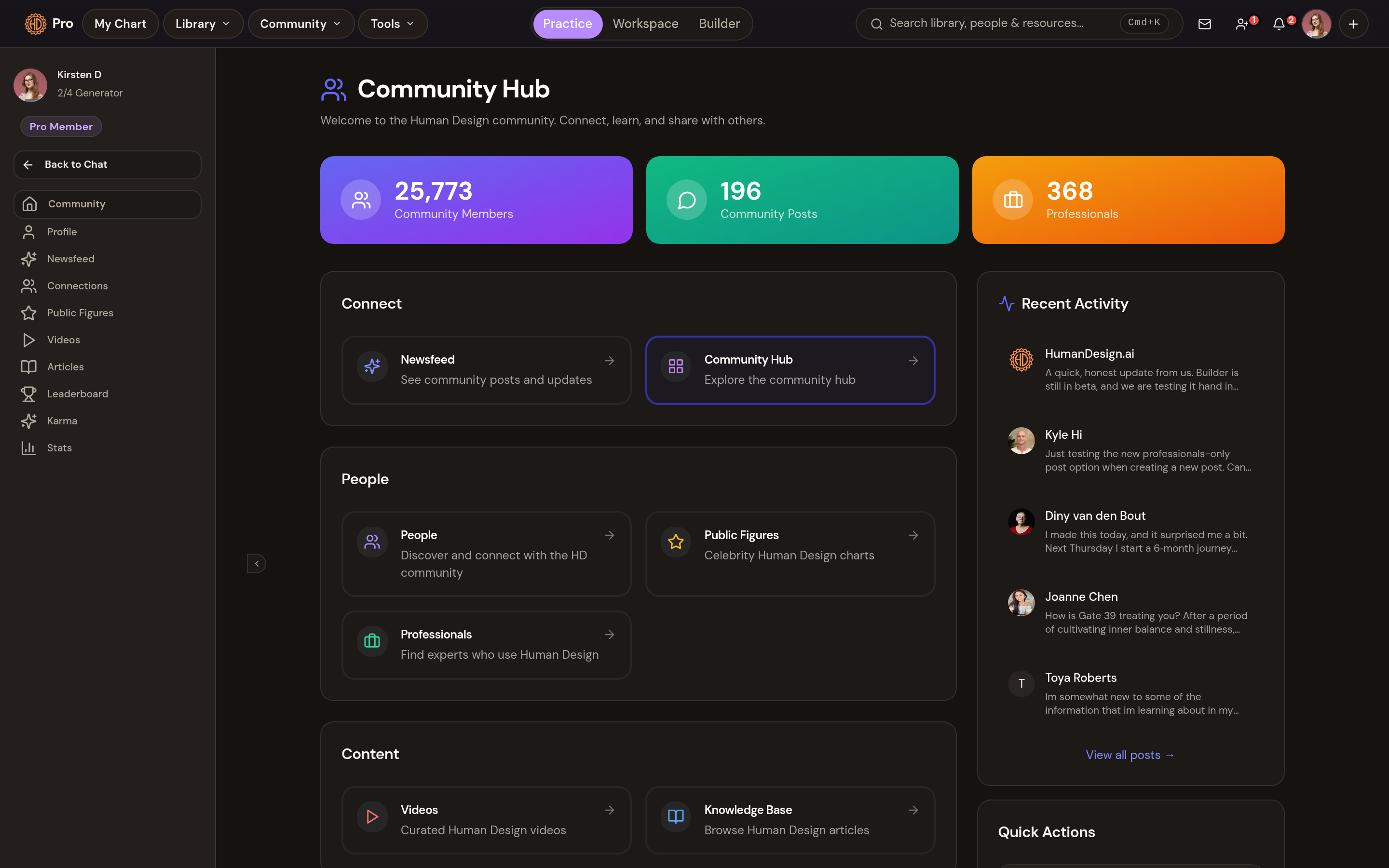The height and width of the screenshot is (868, 1389).
Task: Click the Public Figures card star icon
Action: click(676, 542)
